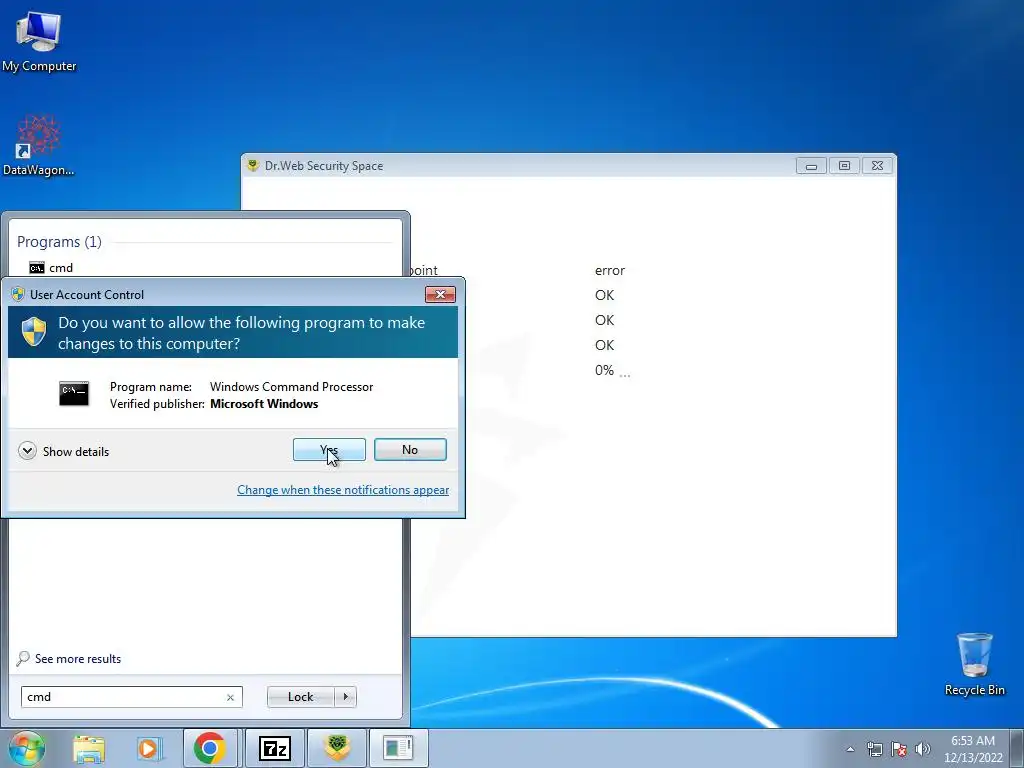Screen dimensions: 1024x768
Task: Click the Programs (1) header
Action: [59, 242]
